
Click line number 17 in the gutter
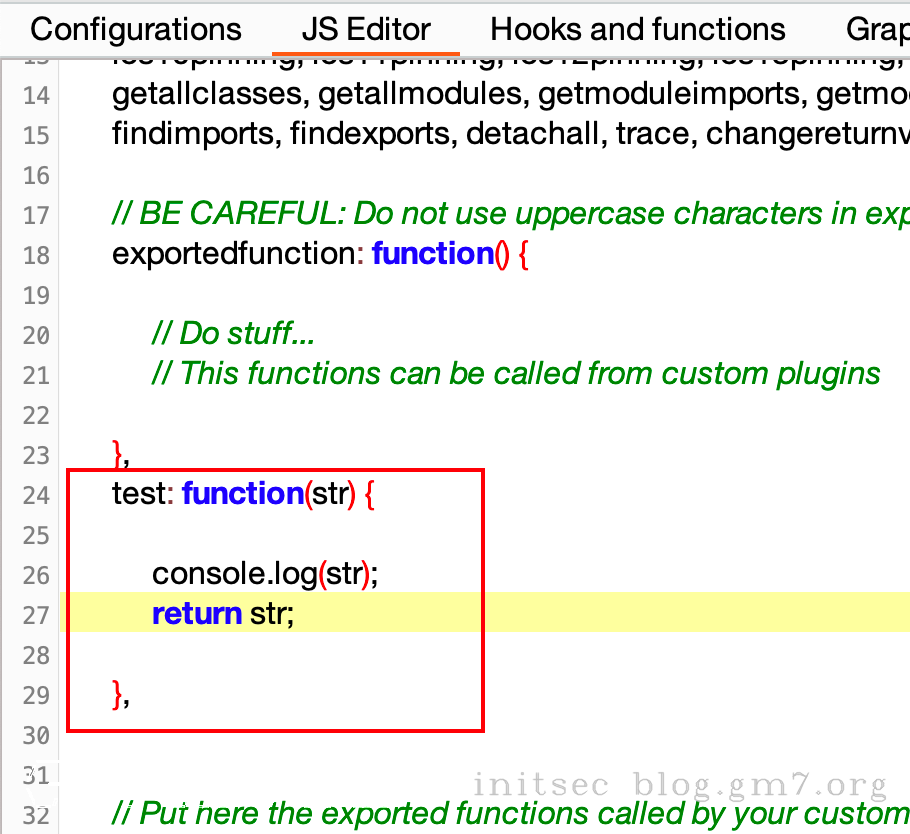click(35, 215)
